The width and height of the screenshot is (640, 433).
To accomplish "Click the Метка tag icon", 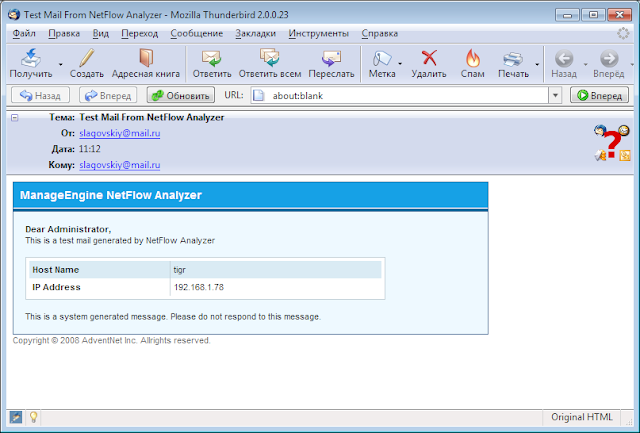I will point(382,58).
